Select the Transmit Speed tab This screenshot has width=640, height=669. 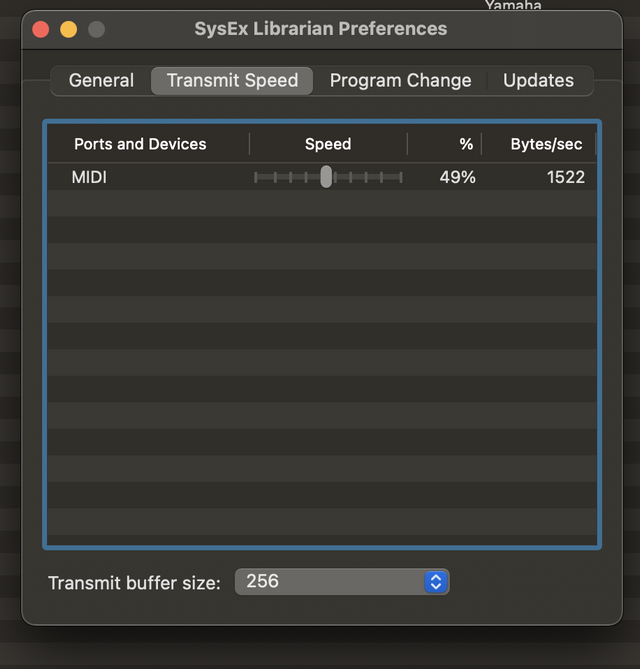point(232,81)
